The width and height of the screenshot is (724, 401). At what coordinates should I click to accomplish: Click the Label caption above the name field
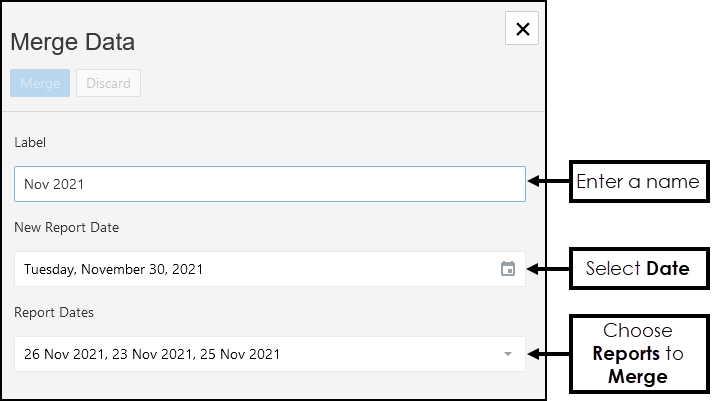(30, 143)
